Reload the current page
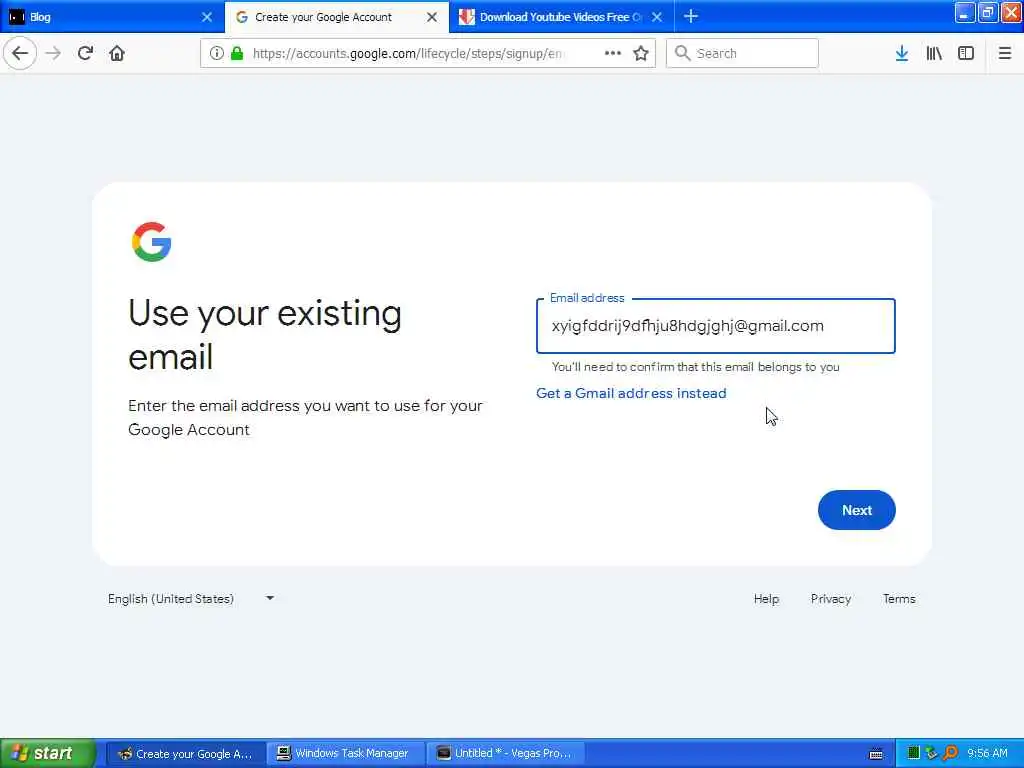Screen dimensions: 1024x768 (x=85, y=53)
